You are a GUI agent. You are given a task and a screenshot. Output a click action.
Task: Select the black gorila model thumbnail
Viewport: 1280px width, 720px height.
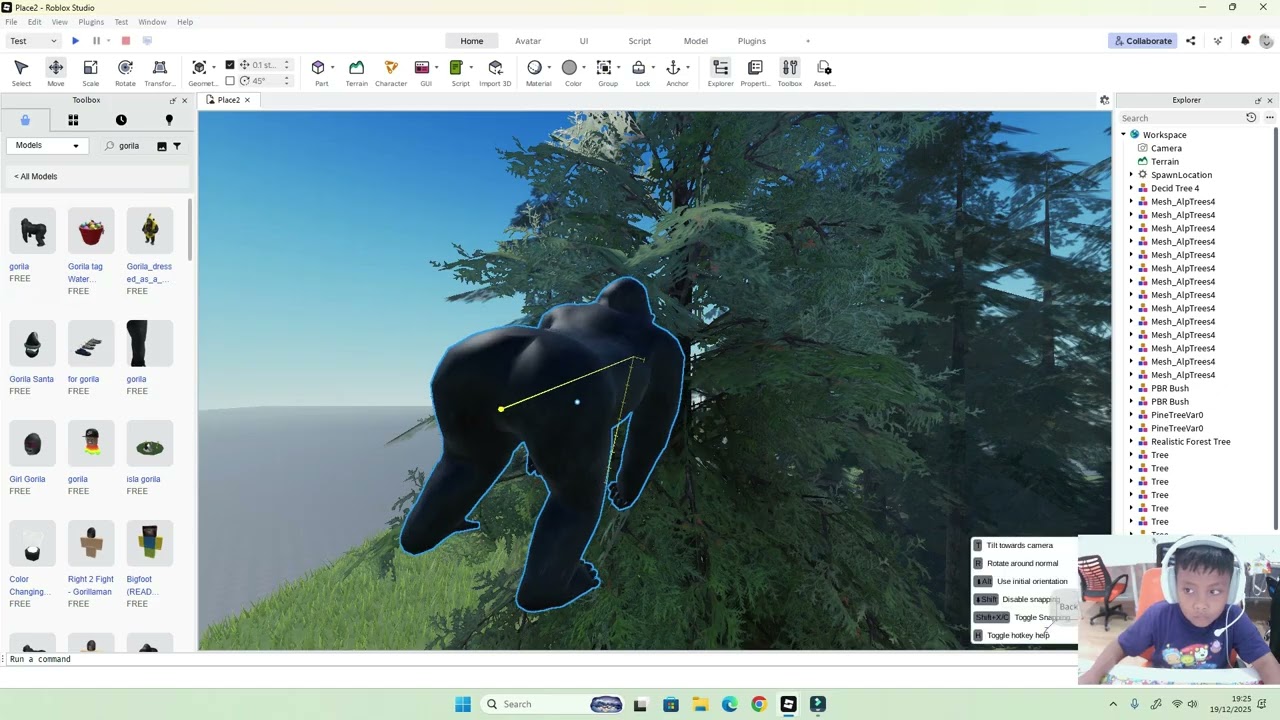coord(33,231)
